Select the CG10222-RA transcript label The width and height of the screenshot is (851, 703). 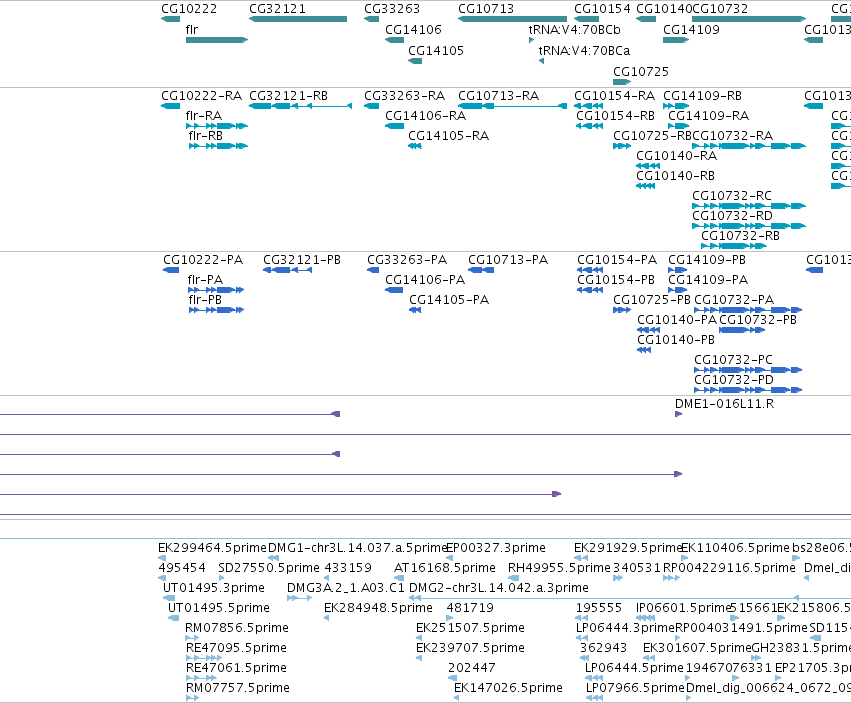pyautogui.click(x=202, y=96)
